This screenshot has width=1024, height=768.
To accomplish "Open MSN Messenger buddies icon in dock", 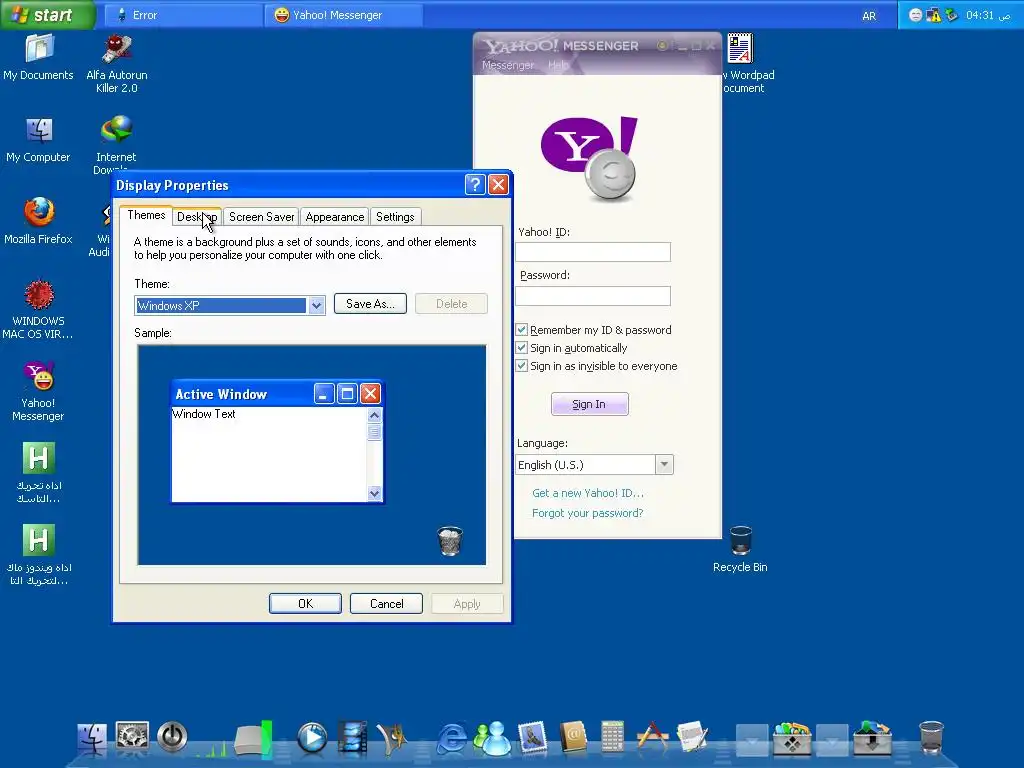I will 492,738.
